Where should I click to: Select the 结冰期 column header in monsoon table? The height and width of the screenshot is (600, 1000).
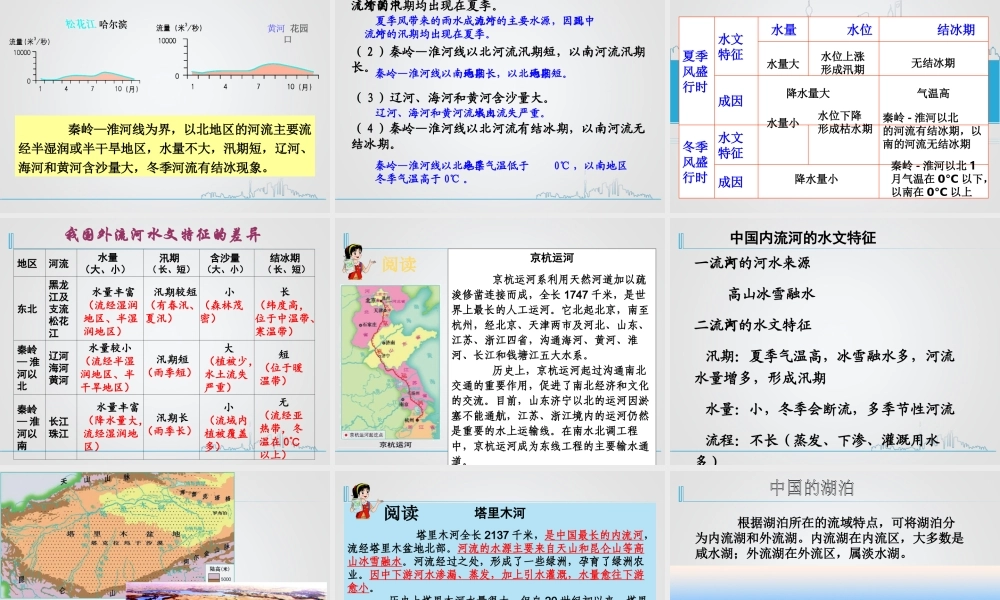955,30
